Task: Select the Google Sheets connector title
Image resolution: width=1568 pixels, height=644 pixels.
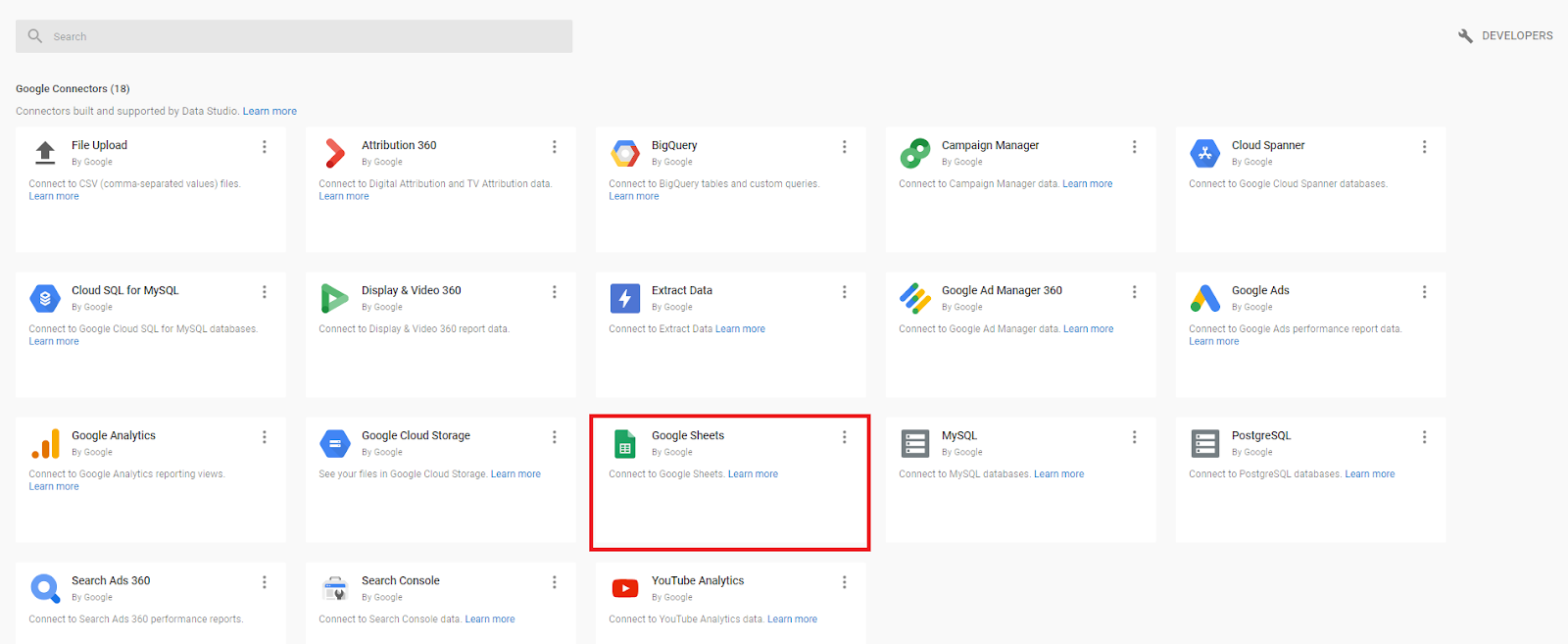Action: 688,435
